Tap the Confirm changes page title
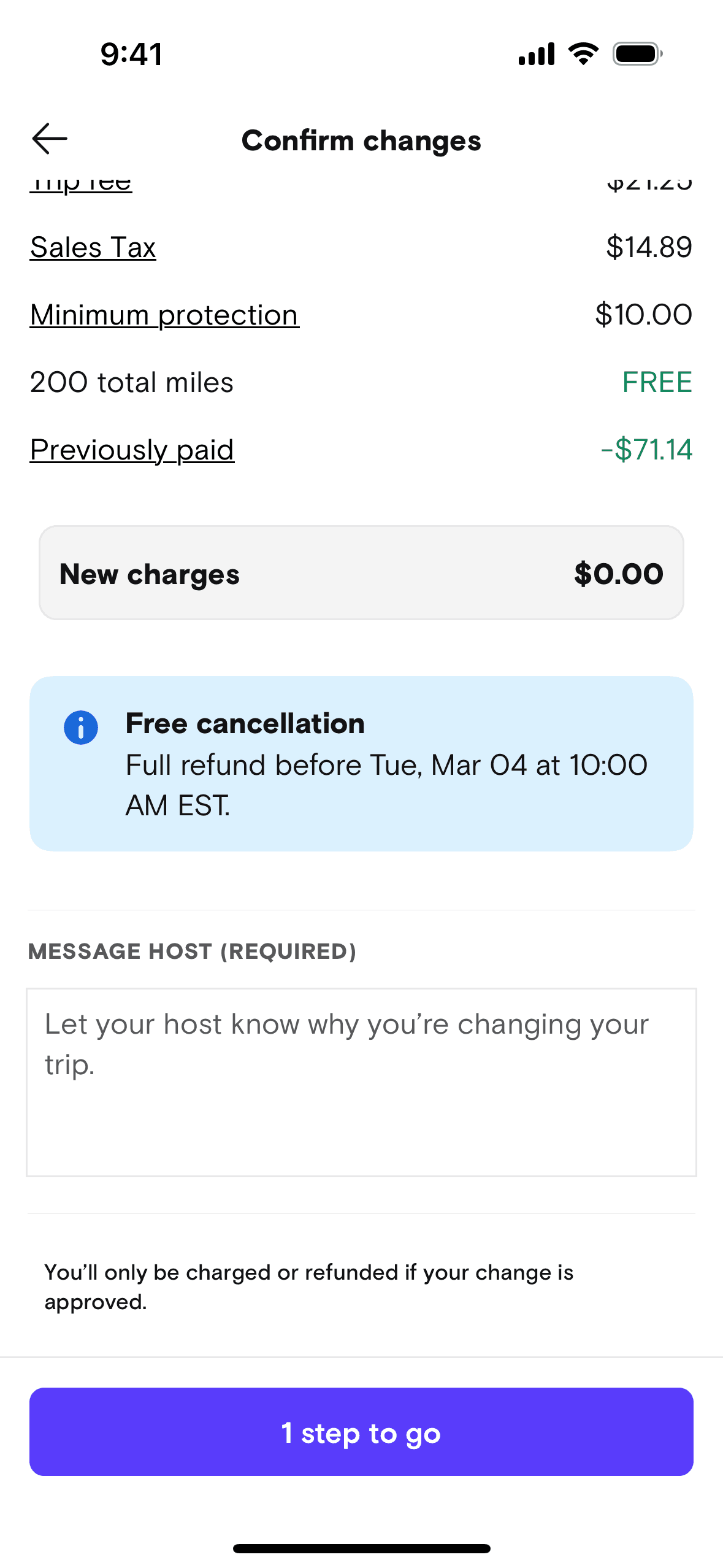The width and height of the screenshot is (723, 1568). click(361, 140)
